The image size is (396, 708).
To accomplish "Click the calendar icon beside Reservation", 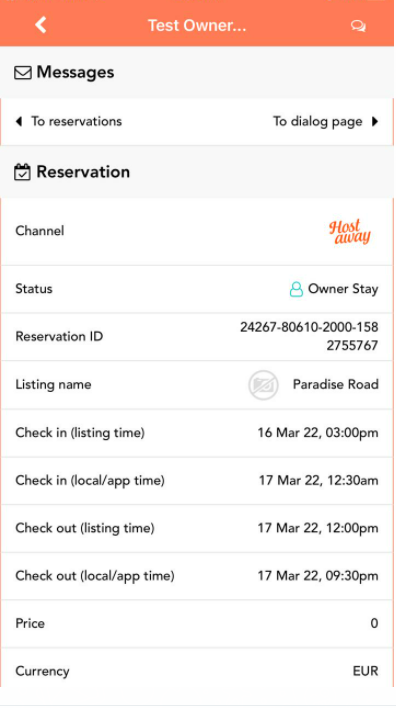I will 23,172.
